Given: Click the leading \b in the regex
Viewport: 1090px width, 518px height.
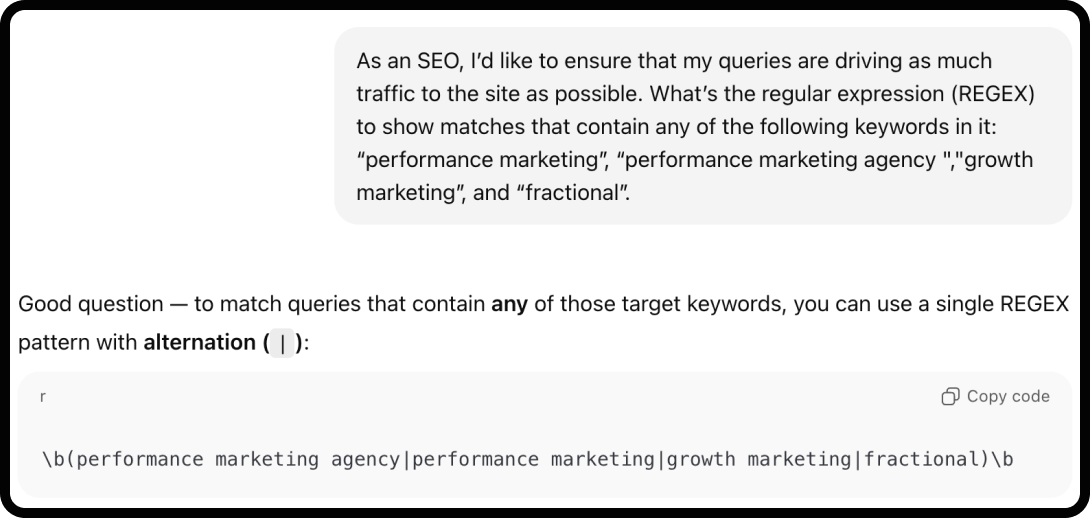Looking at the screenshot, I should 54,460.
